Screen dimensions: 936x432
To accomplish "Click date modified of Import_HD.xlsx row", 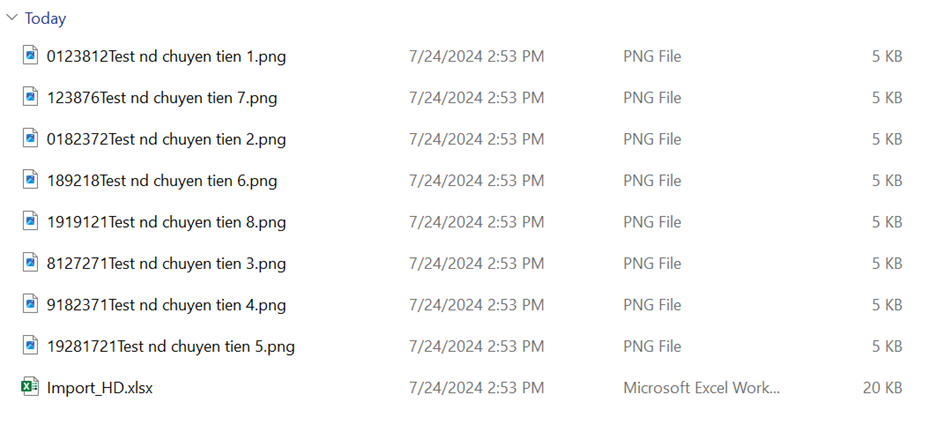I will point(476,388).
